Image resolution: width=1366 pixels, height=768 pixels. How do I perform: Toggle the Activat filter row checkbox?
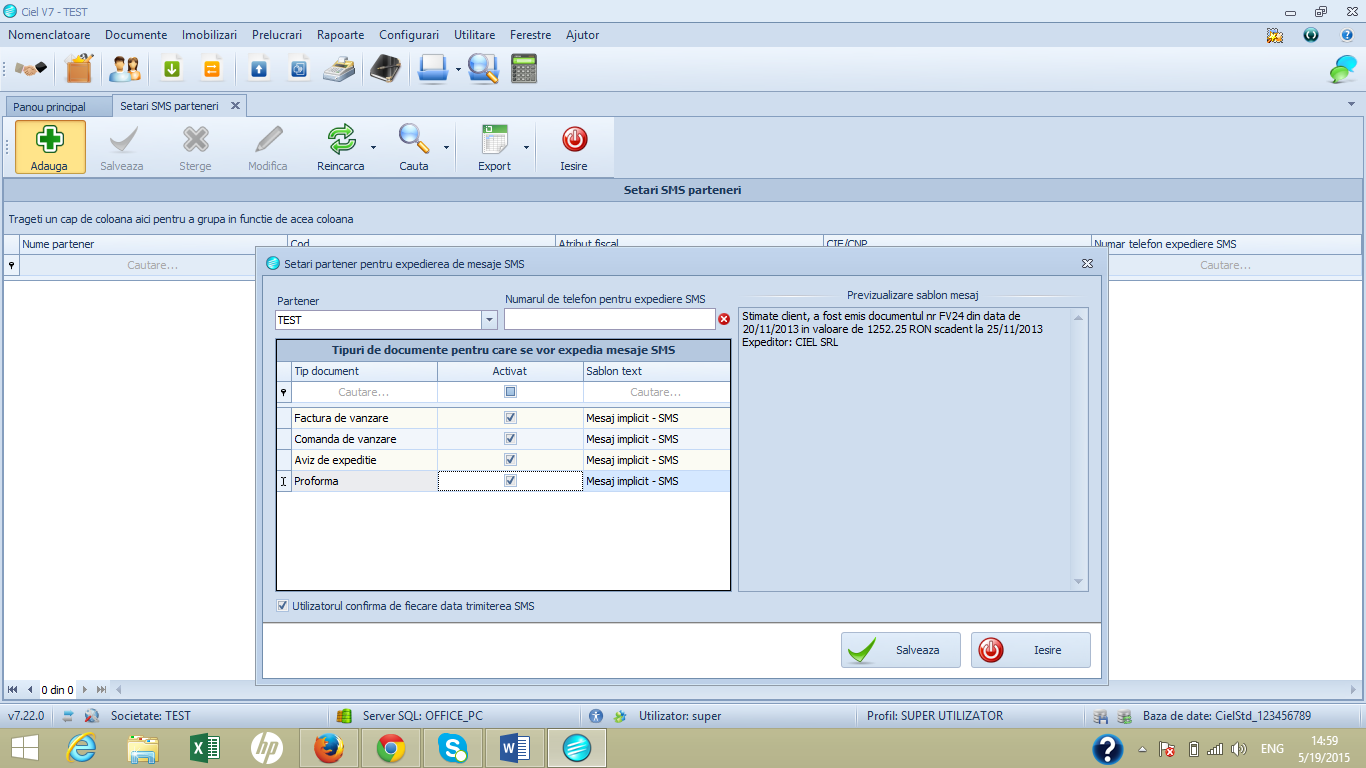pos(510,392)
